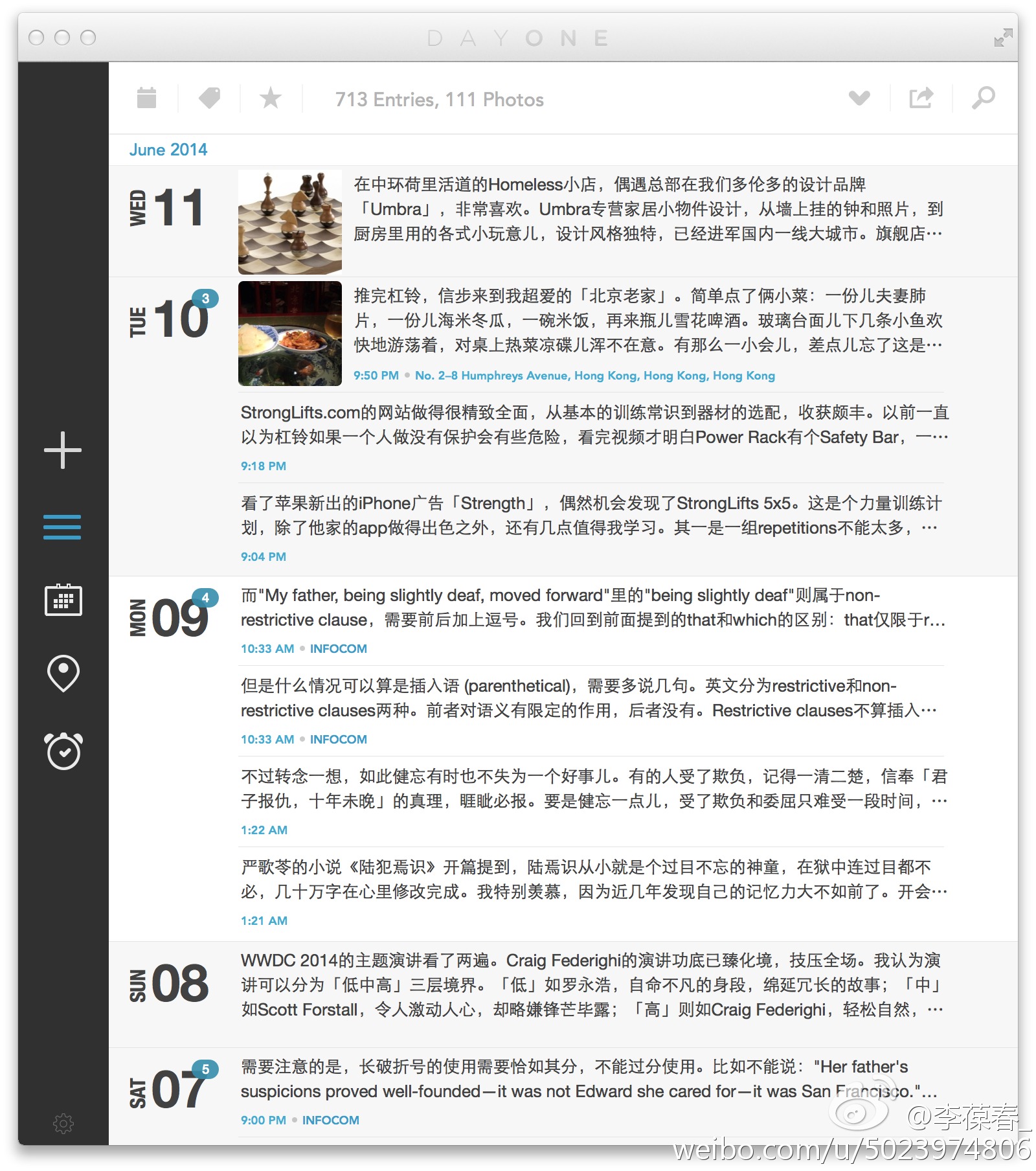The width and height of the screenshot is (1036, 1171).
Task: Filter entries by tag icon
Action: tap(209, 98)
